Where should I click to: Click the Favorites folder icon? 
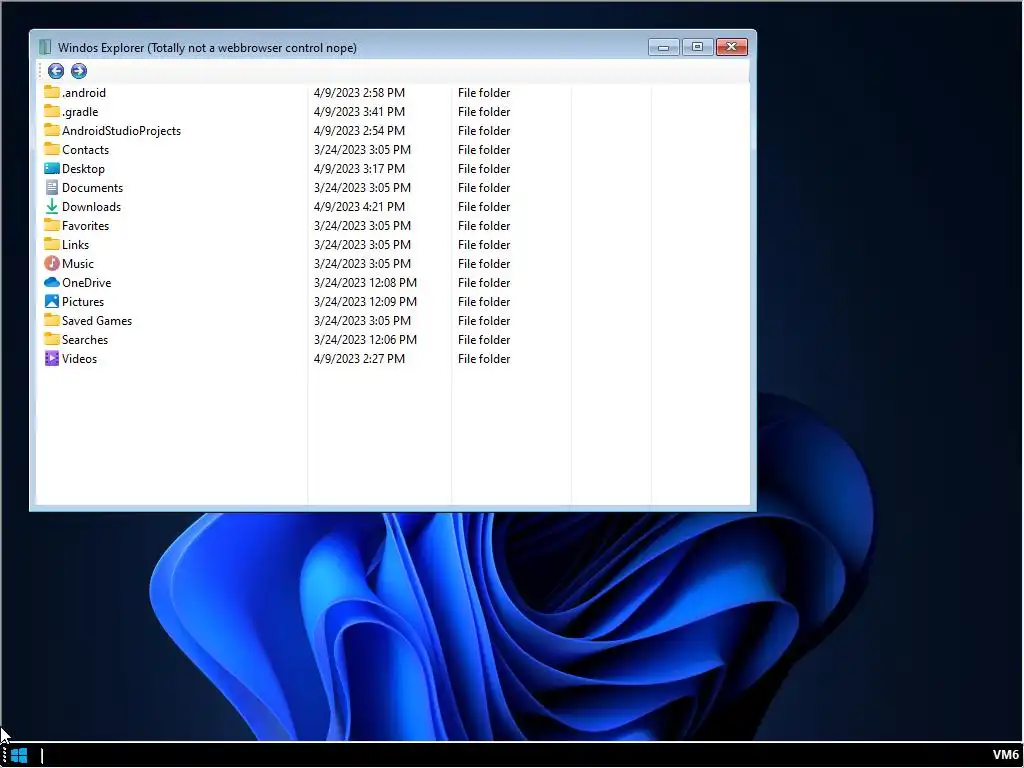pos(52,225)
